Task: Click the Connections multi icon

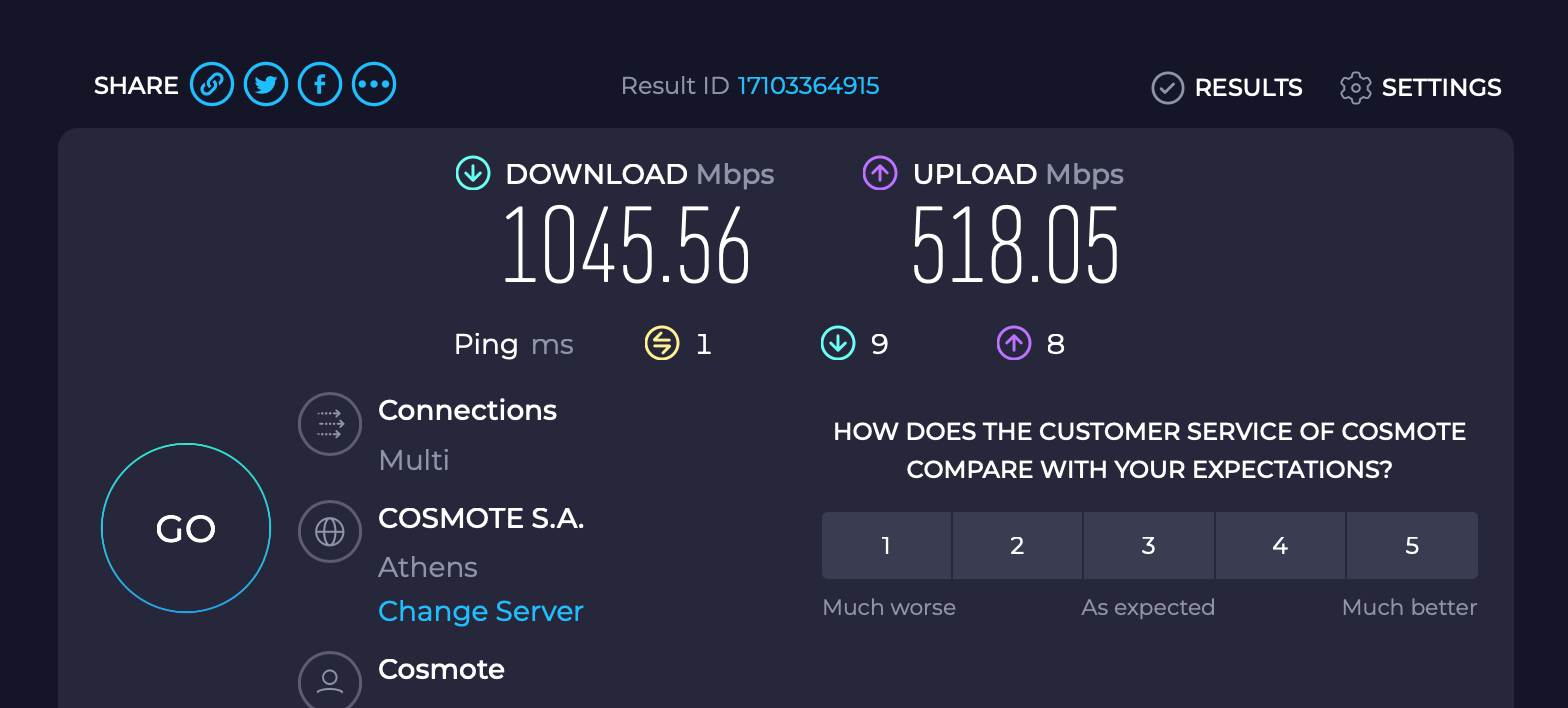Action: (x=330, y=424)
